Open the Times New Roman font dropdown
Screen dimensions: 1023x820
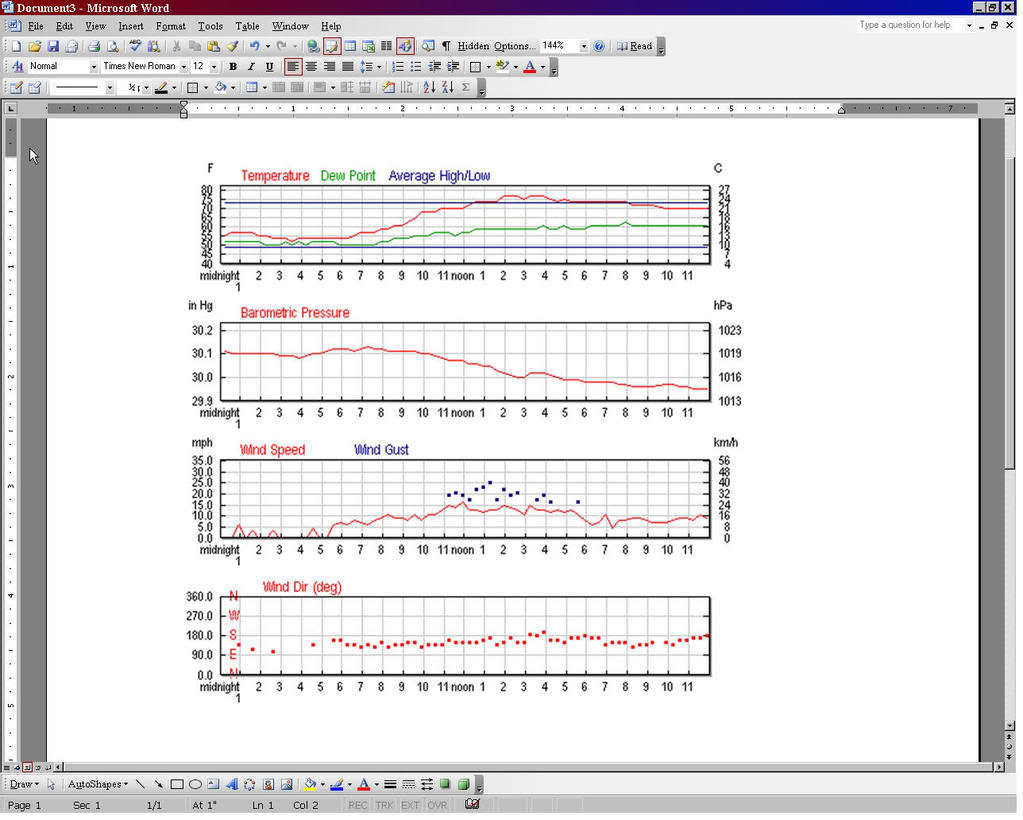point(183,67)
